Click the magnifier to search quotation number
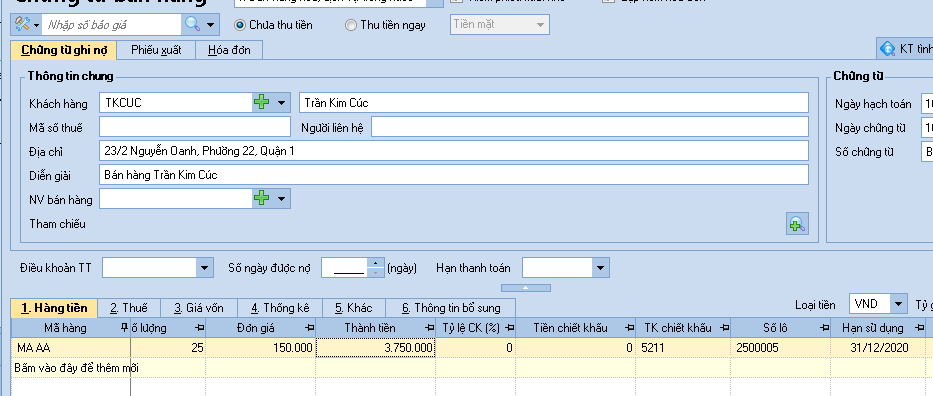Screen dimensions: 933x396 (192, 24)
